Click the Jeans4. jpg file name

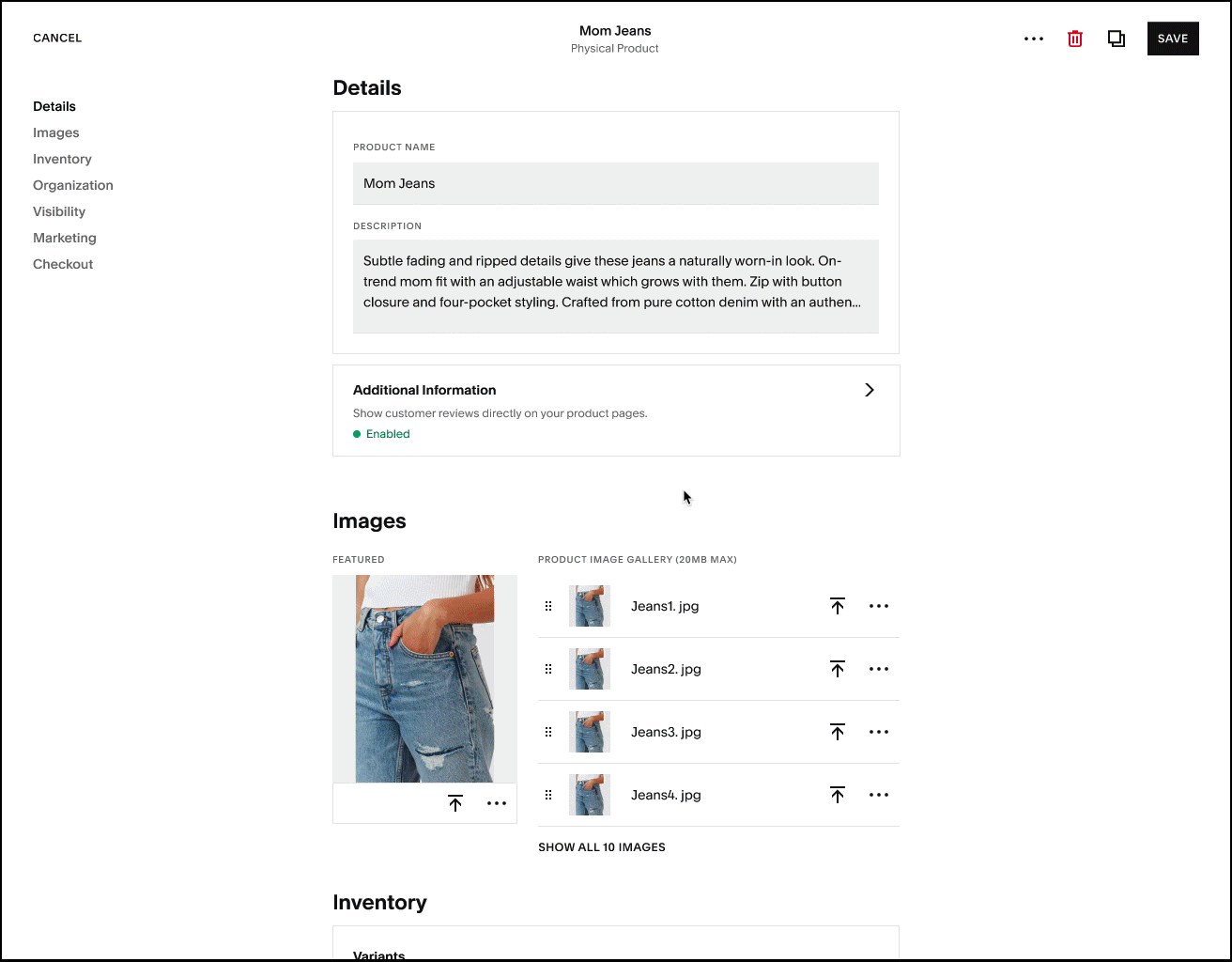click(666, 795)
